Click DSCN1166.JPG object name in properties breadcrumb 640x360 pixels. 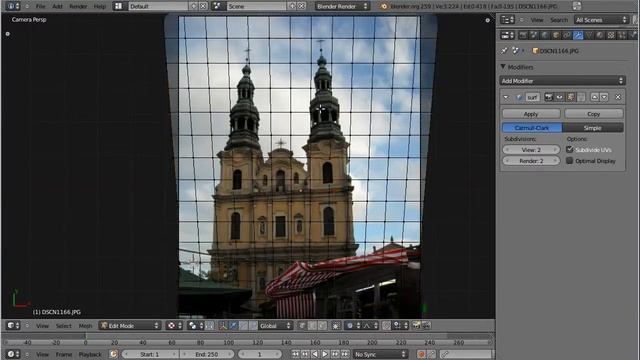click(559, 51)
